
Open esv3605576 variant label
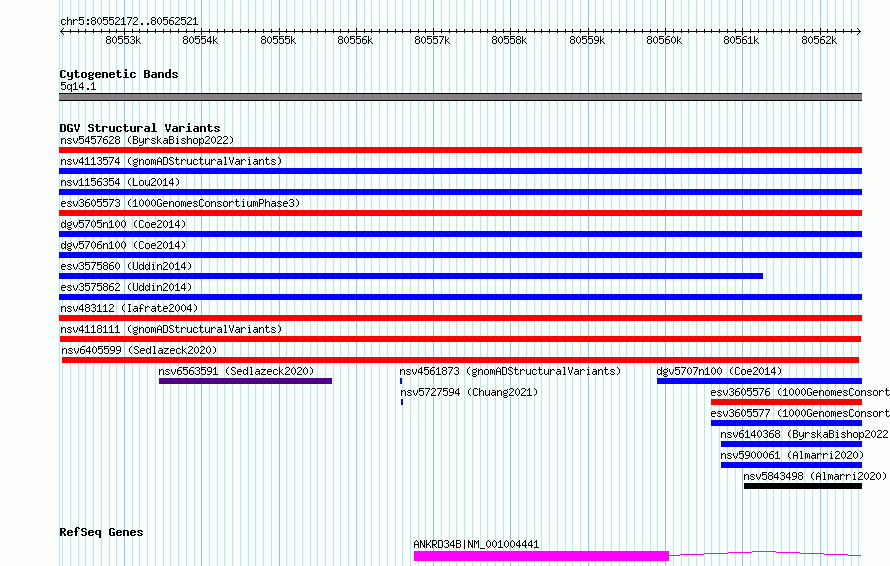coord(800,392)
